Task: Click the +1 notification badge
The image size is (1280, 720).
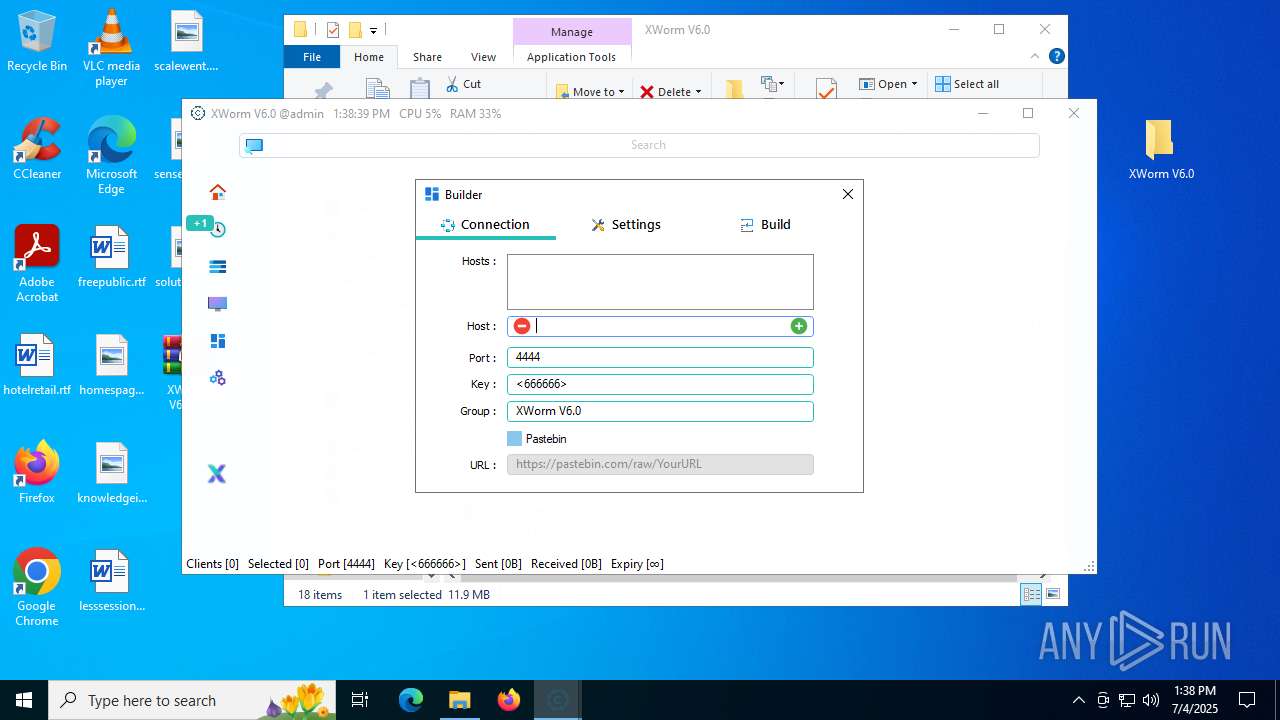Action: click(200, 223)
